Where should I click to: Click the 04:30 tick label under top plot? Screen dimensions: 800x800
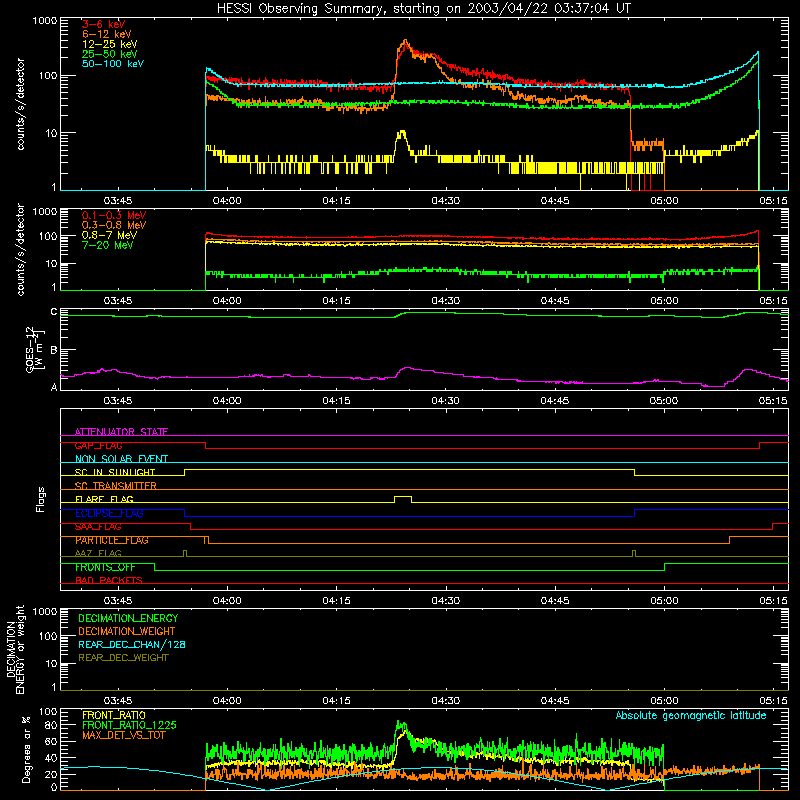[445, 201]
